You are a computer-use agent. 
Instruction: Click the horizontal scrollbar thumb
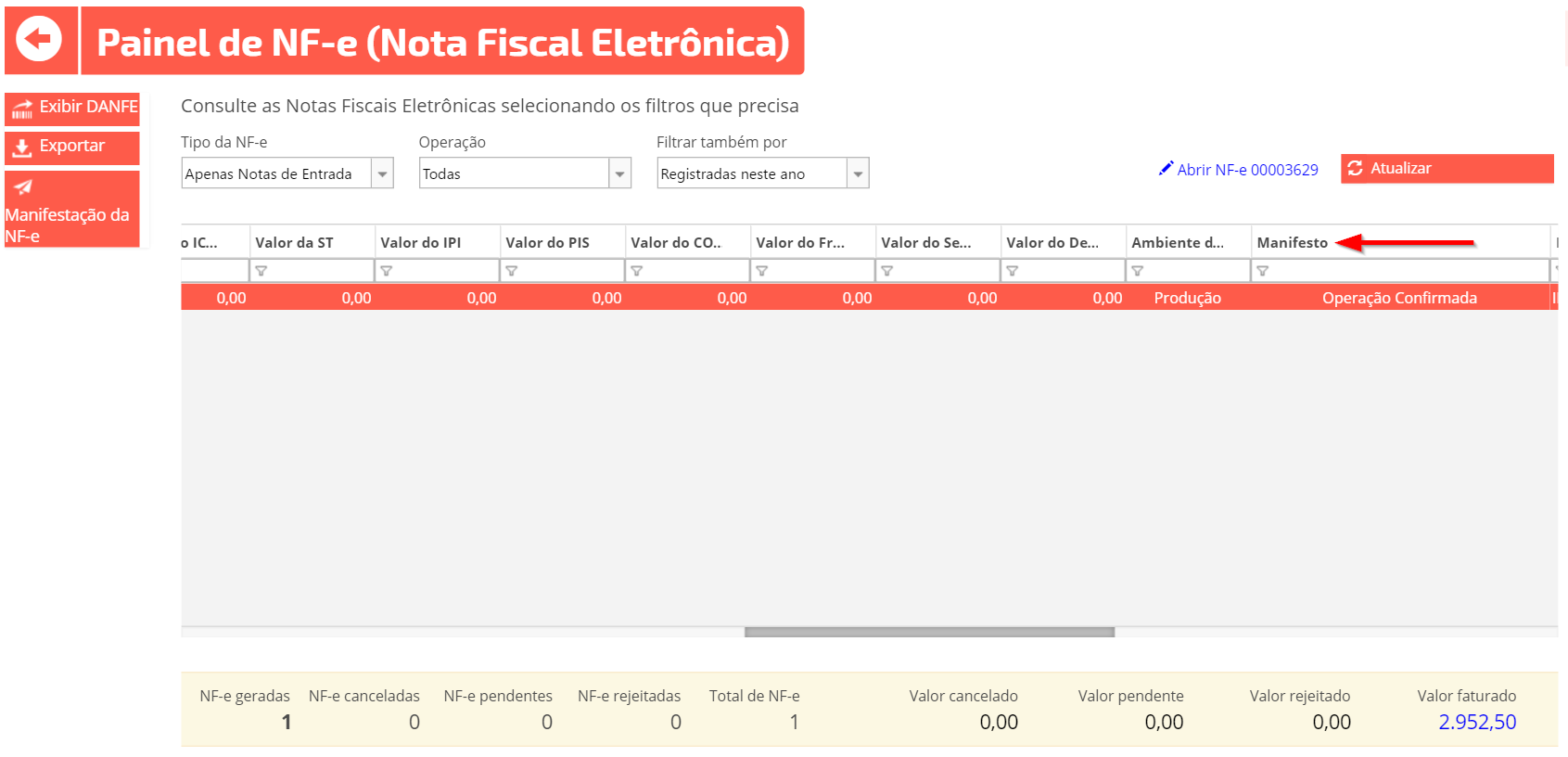(928, 632)
